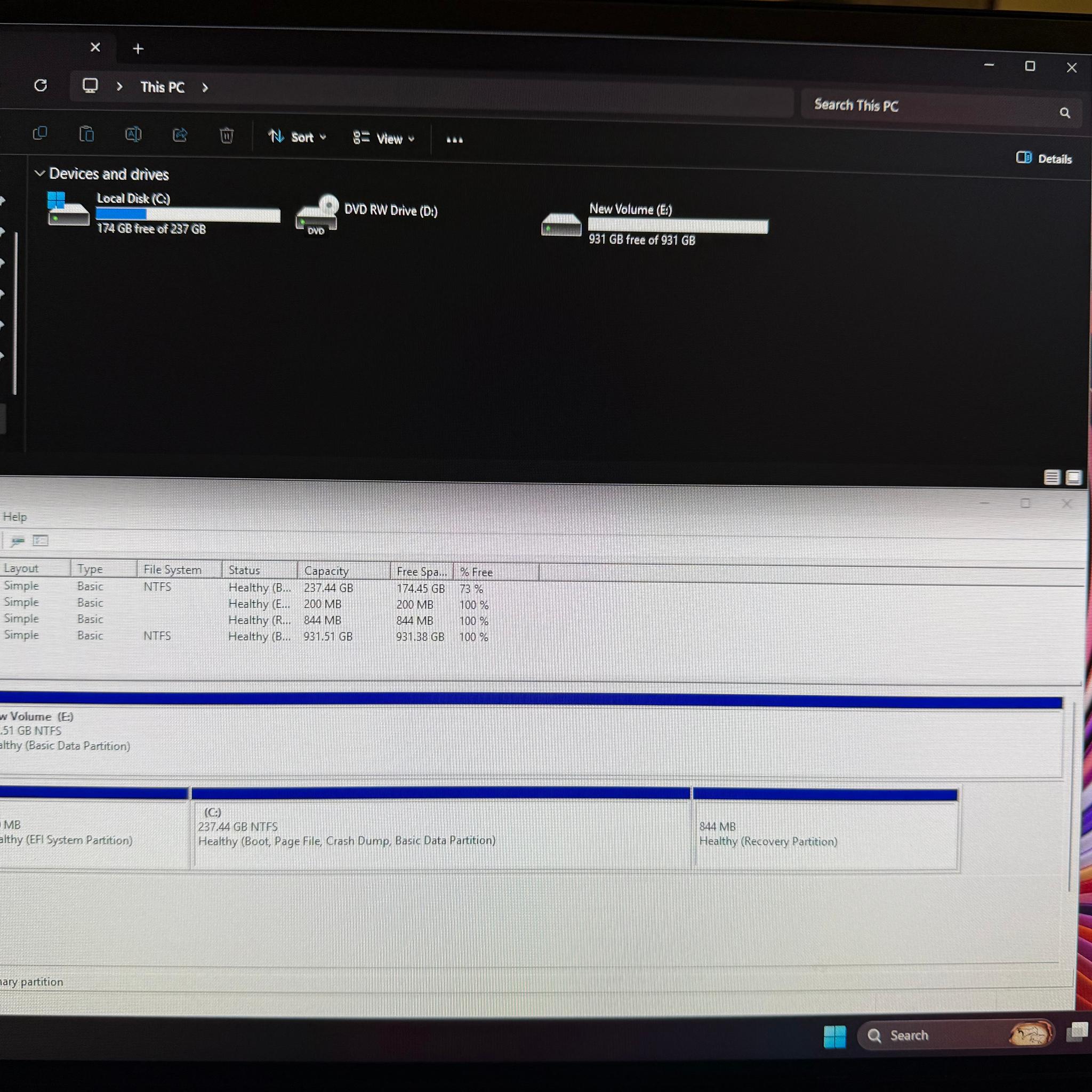Viewport: 1092px width, 1092px height.
Task: Click This PC in the address bar
Action: pos(162,87)
